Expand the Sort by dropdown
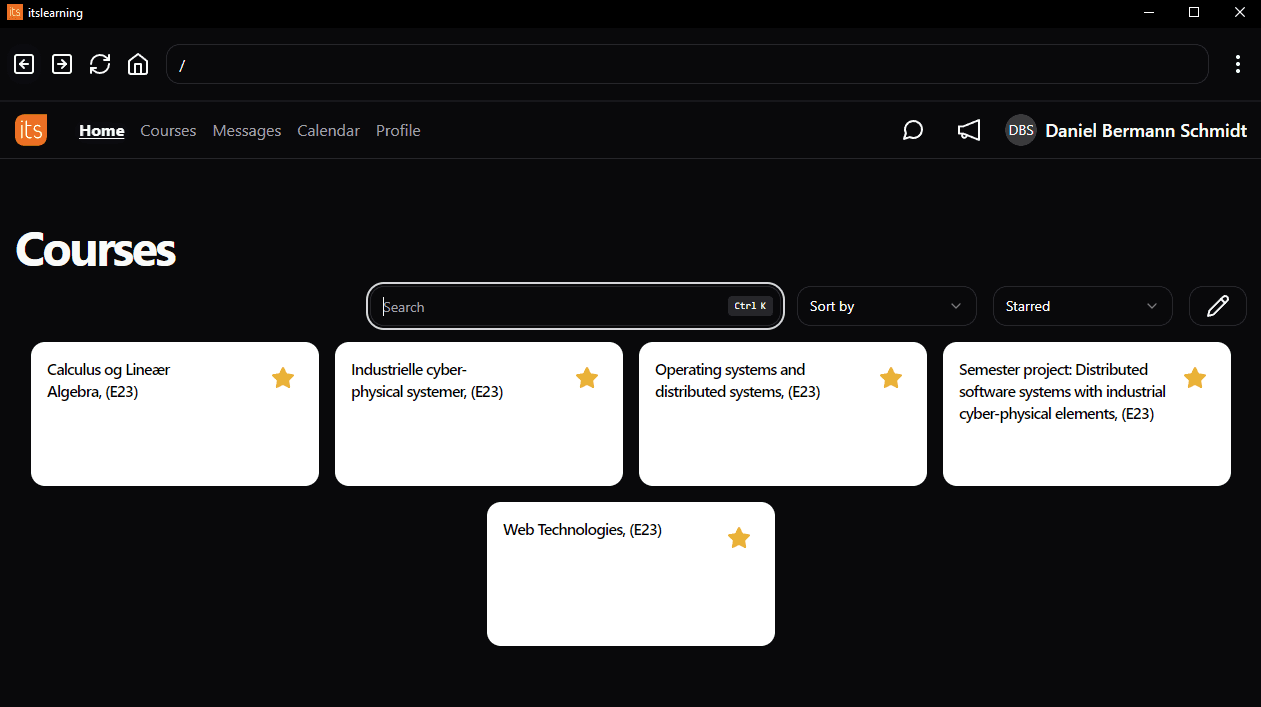Image resolution: width=1261 pixels, height=707 pixels. pyautogui.click(x=886, y=306)
